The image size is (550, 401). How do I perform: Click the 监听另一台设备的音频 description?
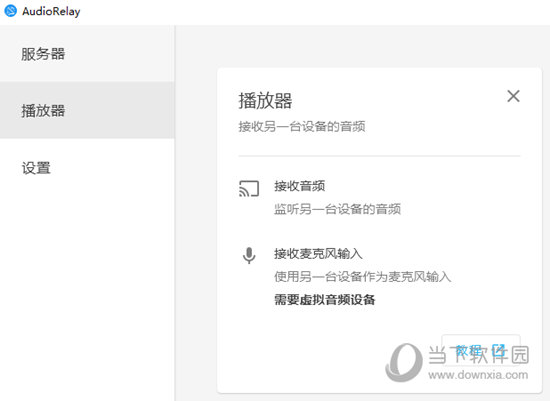337,209
